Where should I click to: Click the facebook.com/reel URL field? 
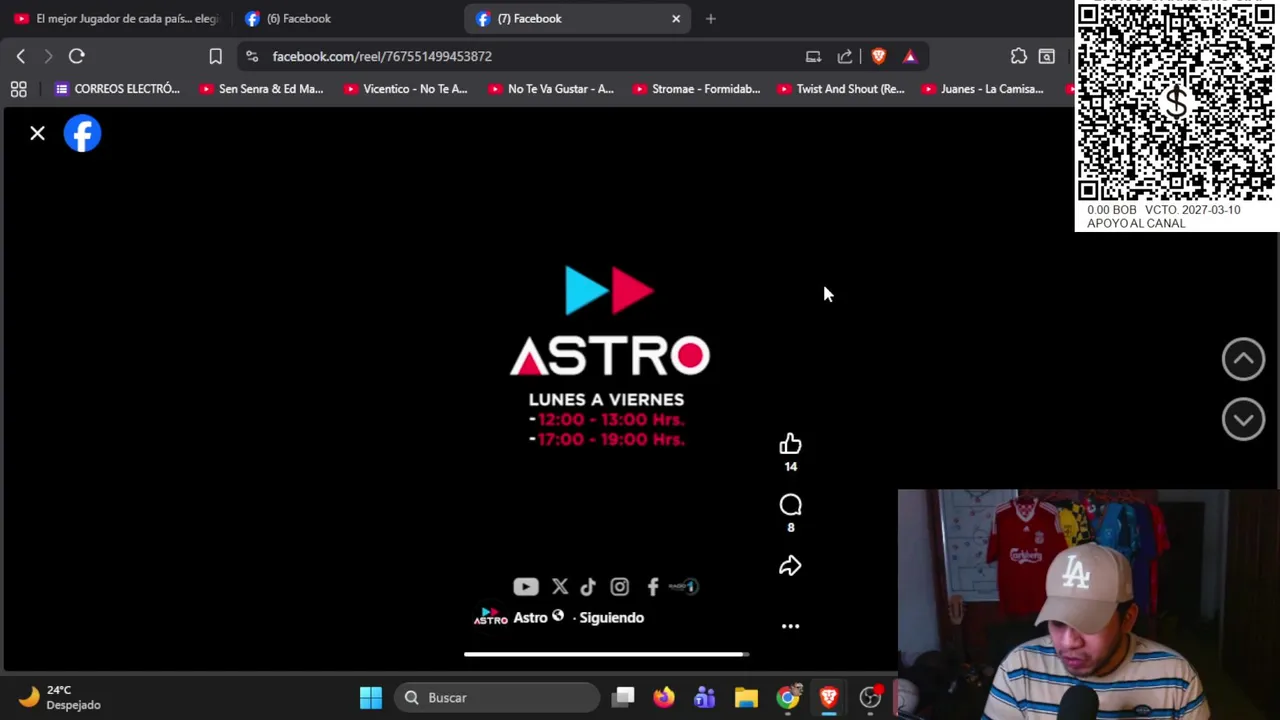[382, 56]
